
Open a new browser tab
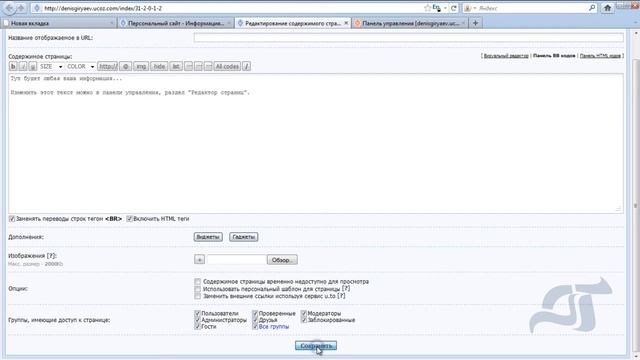(475, 23)
